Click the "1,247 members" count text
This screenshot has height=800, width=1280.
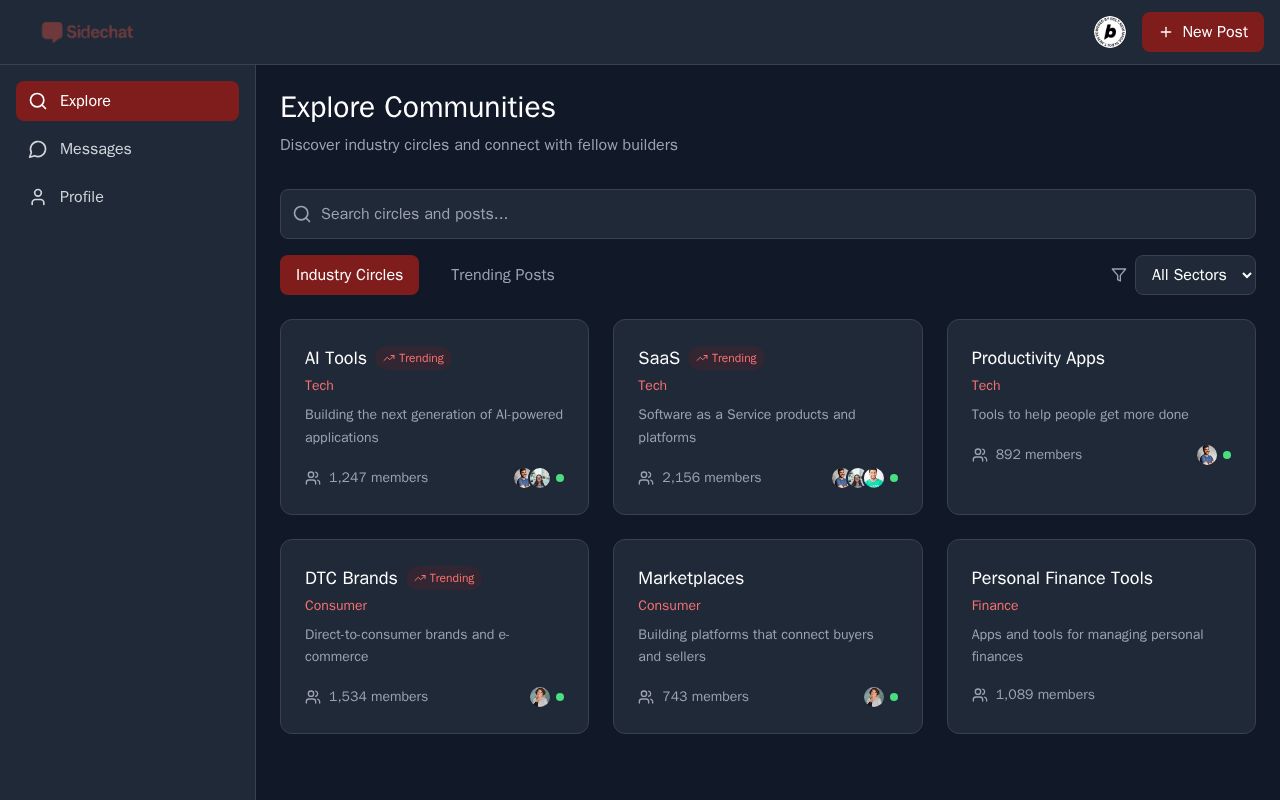[x=378, y=478]
